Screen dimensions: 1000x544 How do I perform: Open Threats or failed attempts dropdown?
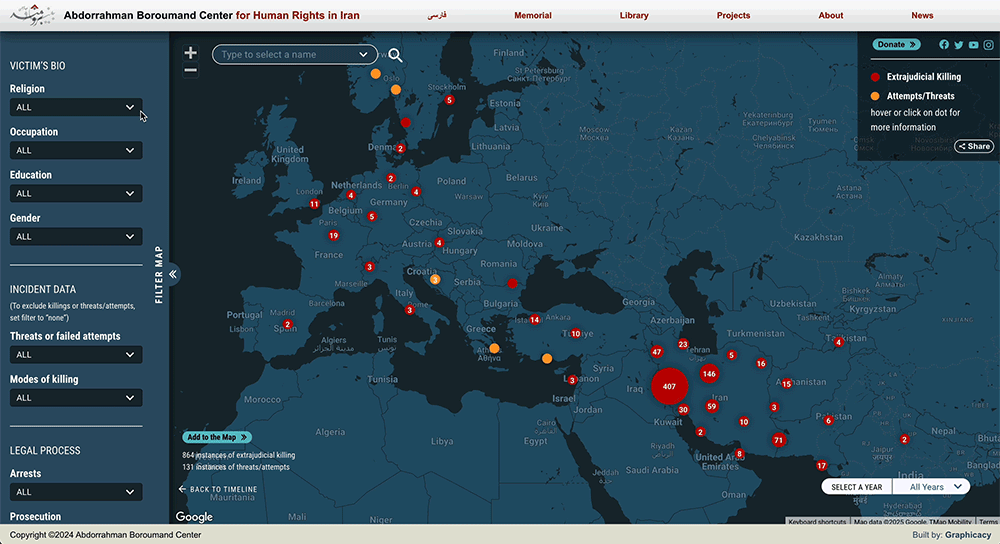pos(76,355)
